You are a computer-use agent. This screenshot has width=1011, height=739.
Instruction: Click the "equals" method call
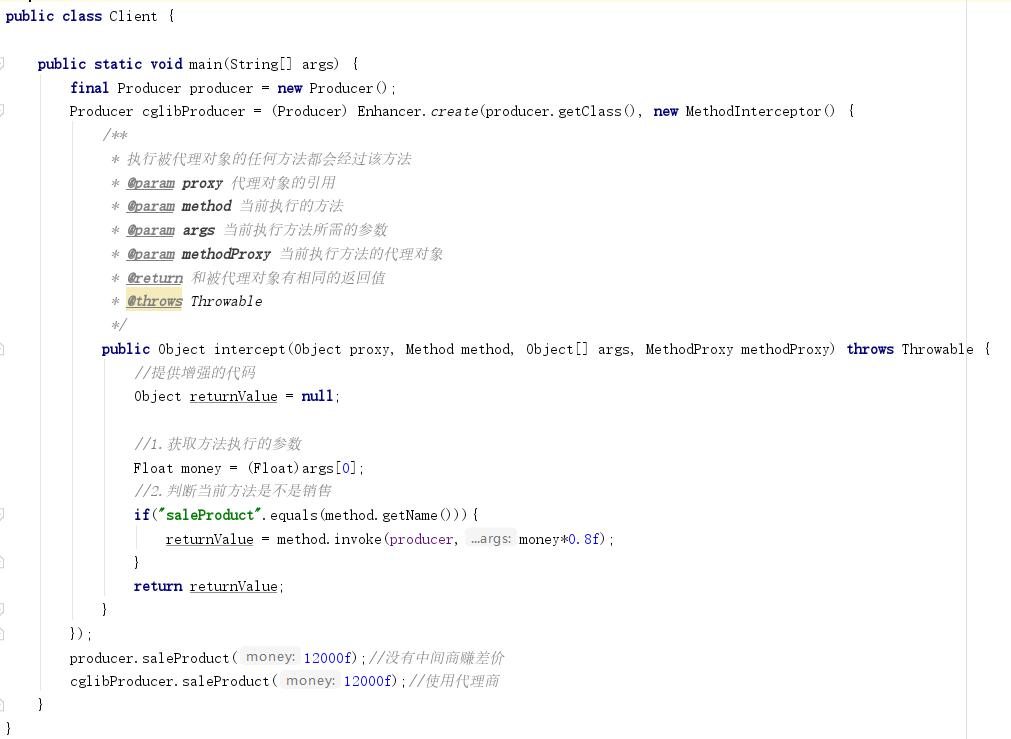pyautogui.click(x=293, y=515)
